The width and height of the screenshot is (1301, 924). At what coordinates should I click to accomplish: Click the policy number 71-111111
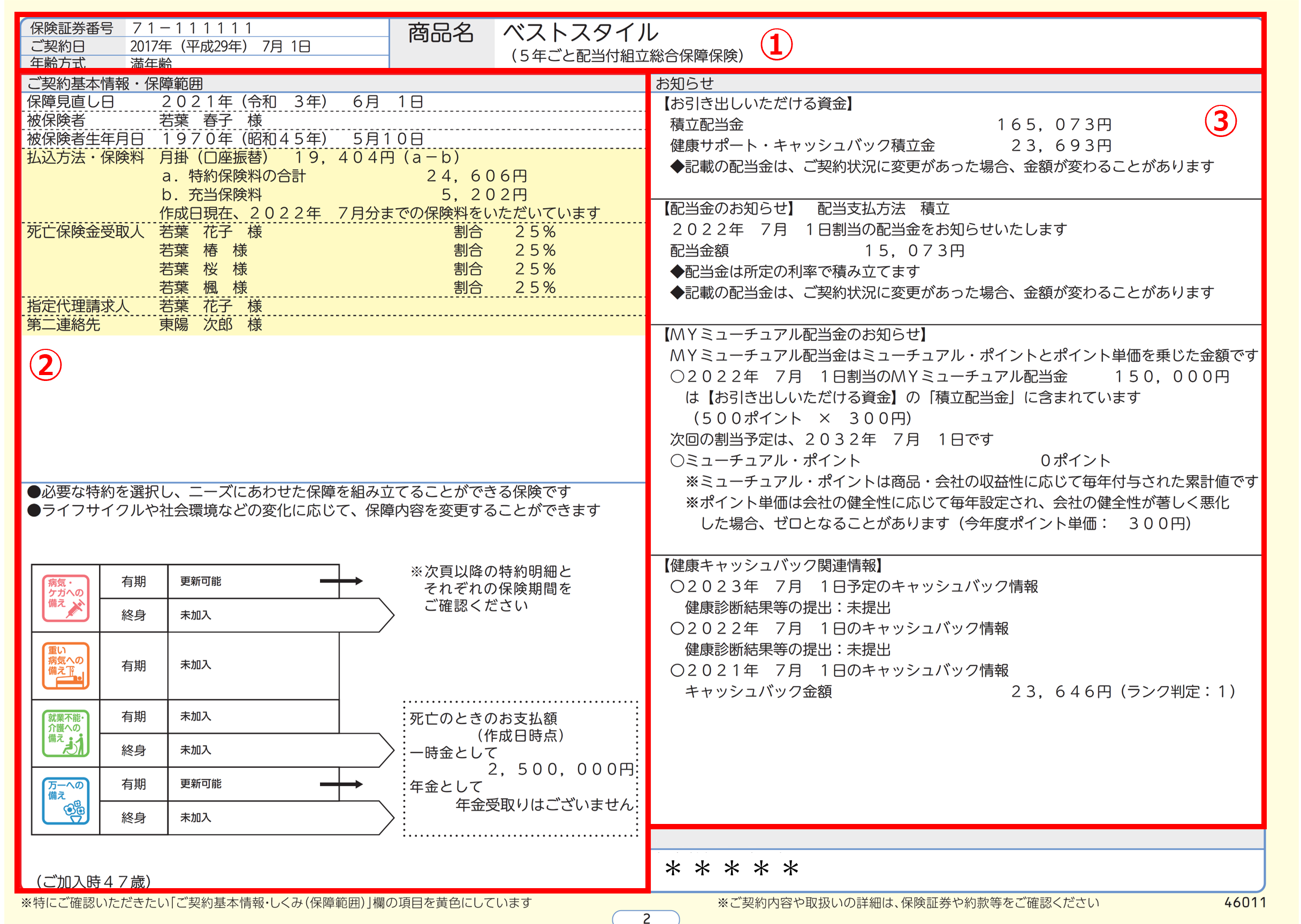click(192, 28)
